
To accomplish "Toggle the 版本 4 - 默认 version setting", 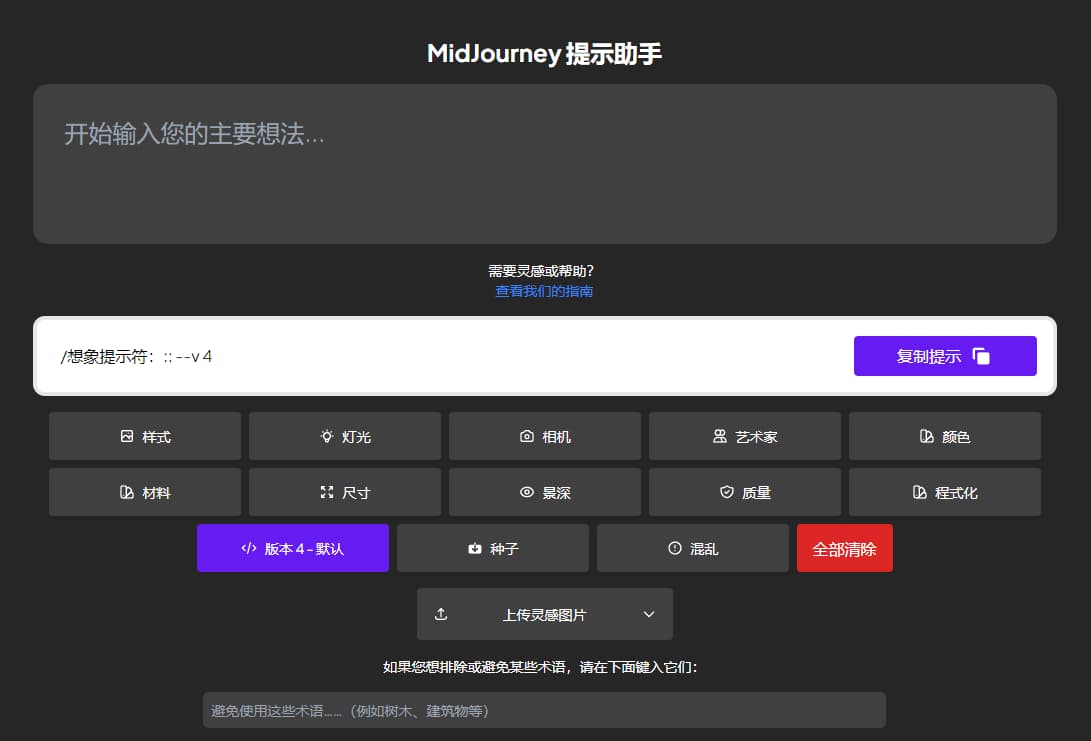I will 292,548.
